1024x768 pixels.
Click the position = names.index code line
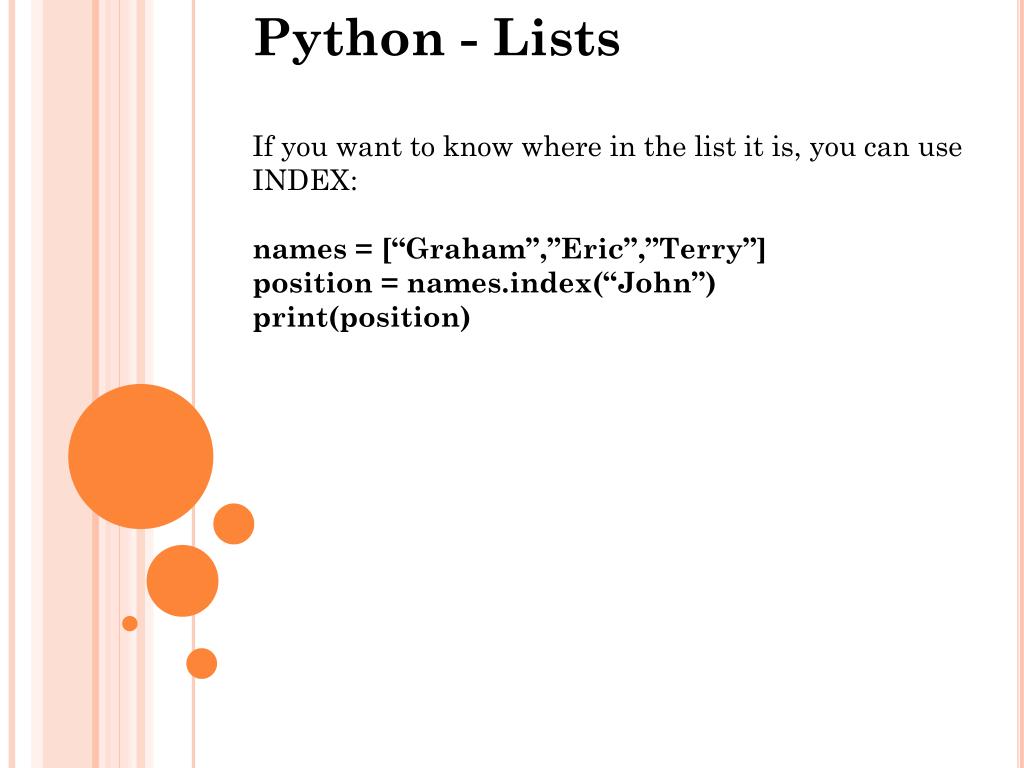[x=484, y=283]
